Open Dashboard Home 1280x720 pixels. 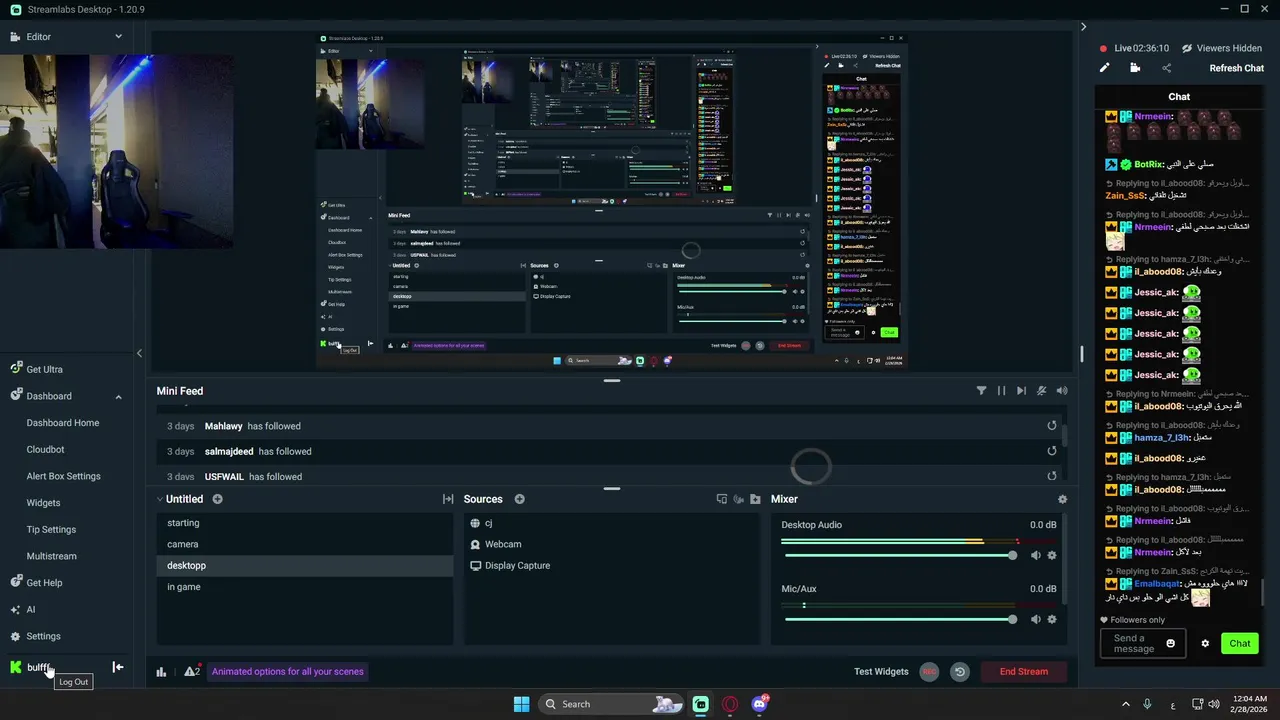[x=63, y=423]
